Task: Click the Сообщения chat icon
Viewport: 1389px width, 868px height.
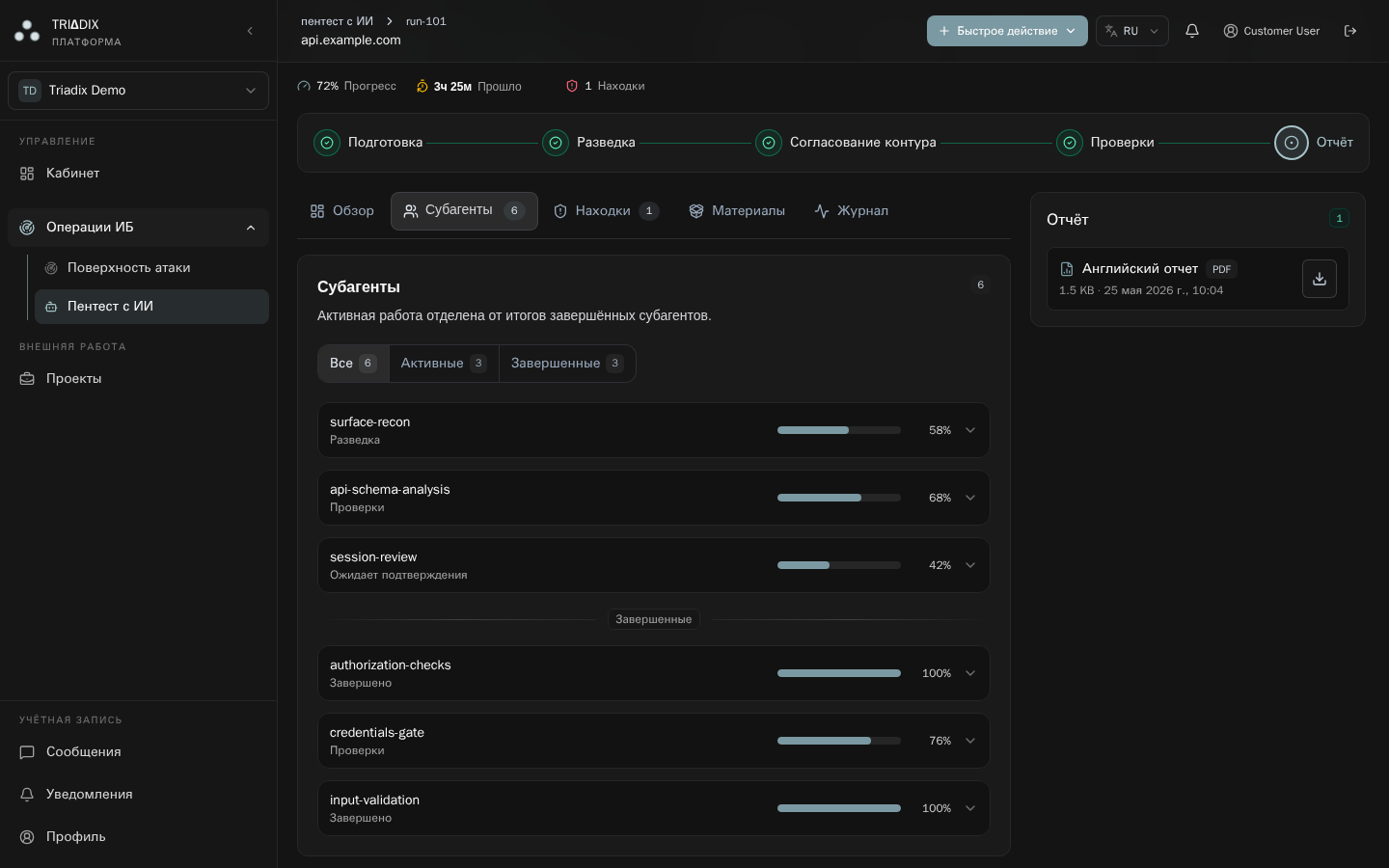Action: click(27, 752)
